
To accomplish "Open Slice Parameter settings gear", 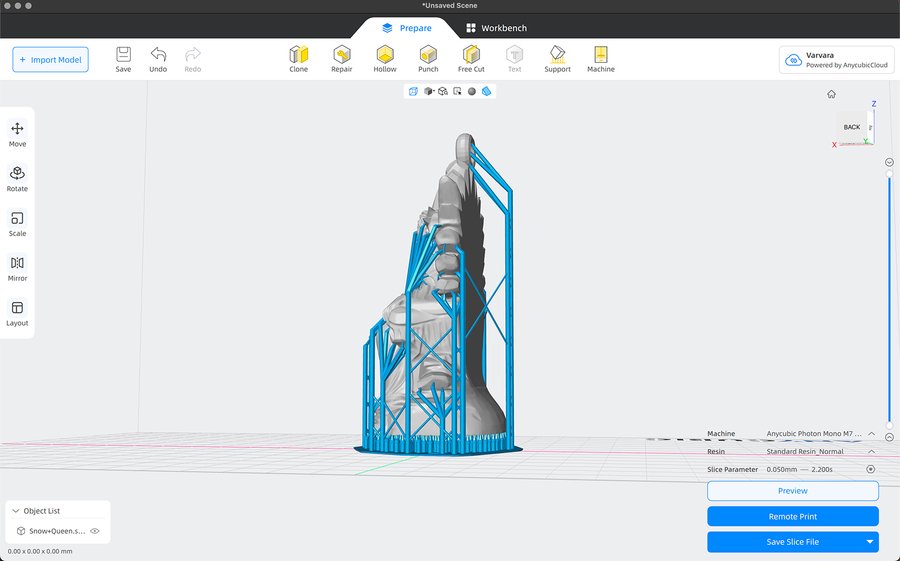I will [x=871, y=469].
